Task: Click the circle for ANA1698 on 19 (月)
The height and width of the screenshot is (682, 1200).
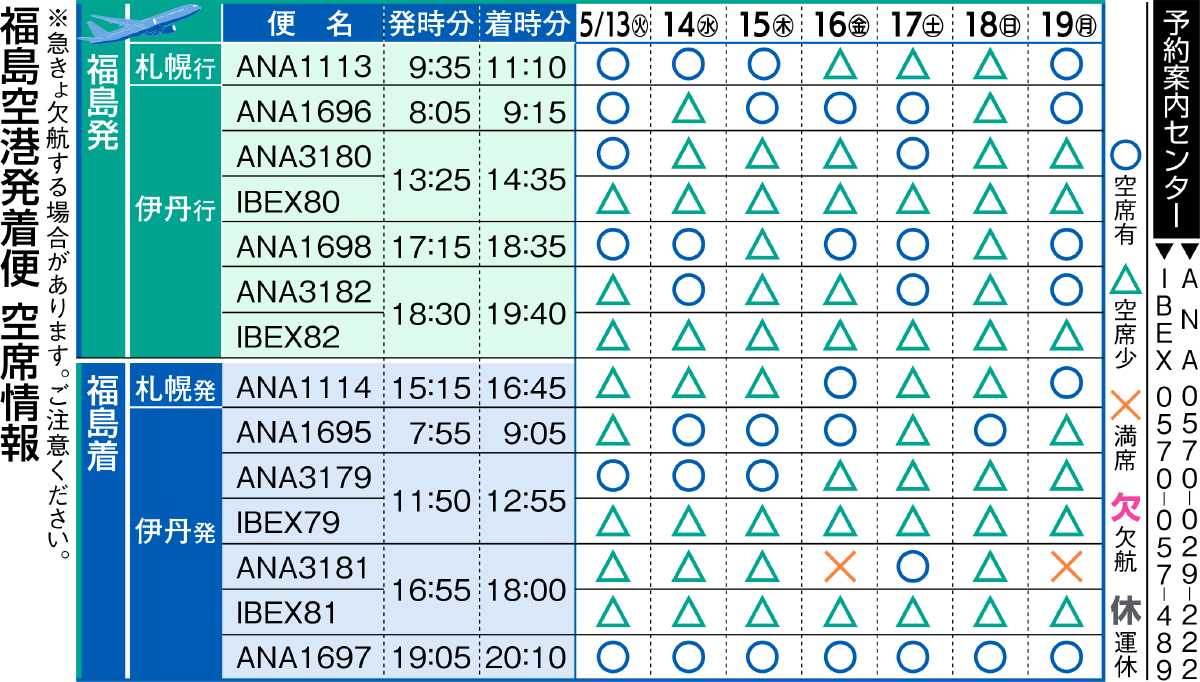Action: 1067,244
